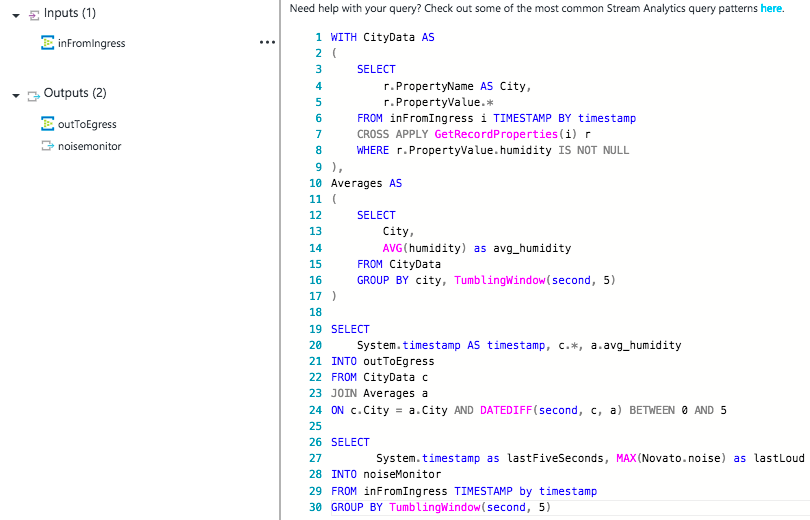The width and height of the screenshot is (810, 520).
Task: Click 'SELECT' keyword on line 19
Action: pos(350,329)
